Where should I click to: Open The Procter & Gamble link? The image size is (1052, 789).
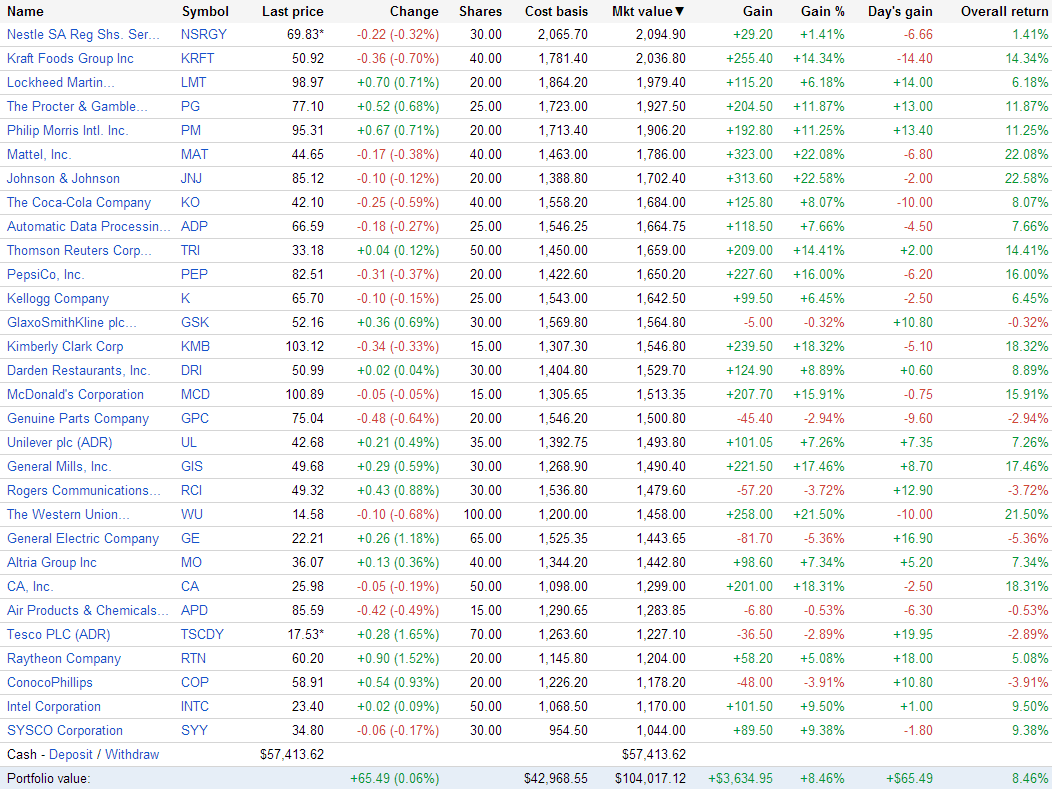(x=77, y=107)
